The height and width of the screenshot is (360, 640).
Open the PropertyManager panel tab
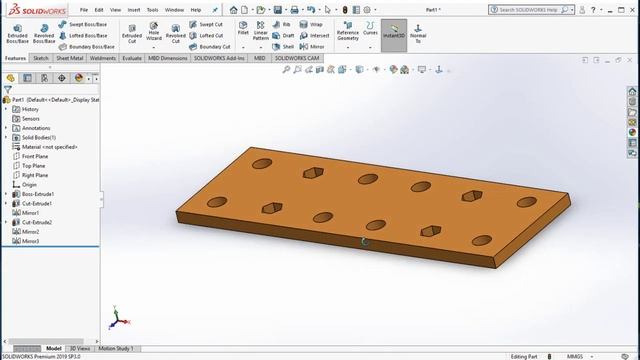coord(27,78)
